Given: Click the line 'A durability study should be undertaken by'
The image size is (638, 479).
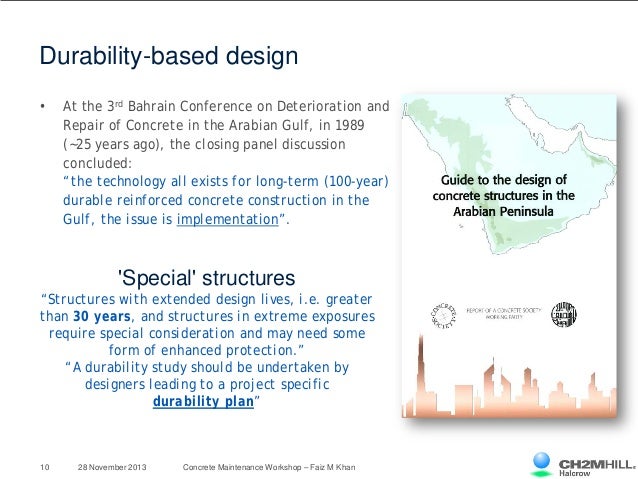Looking at the screenshot, I should (207, 367).
